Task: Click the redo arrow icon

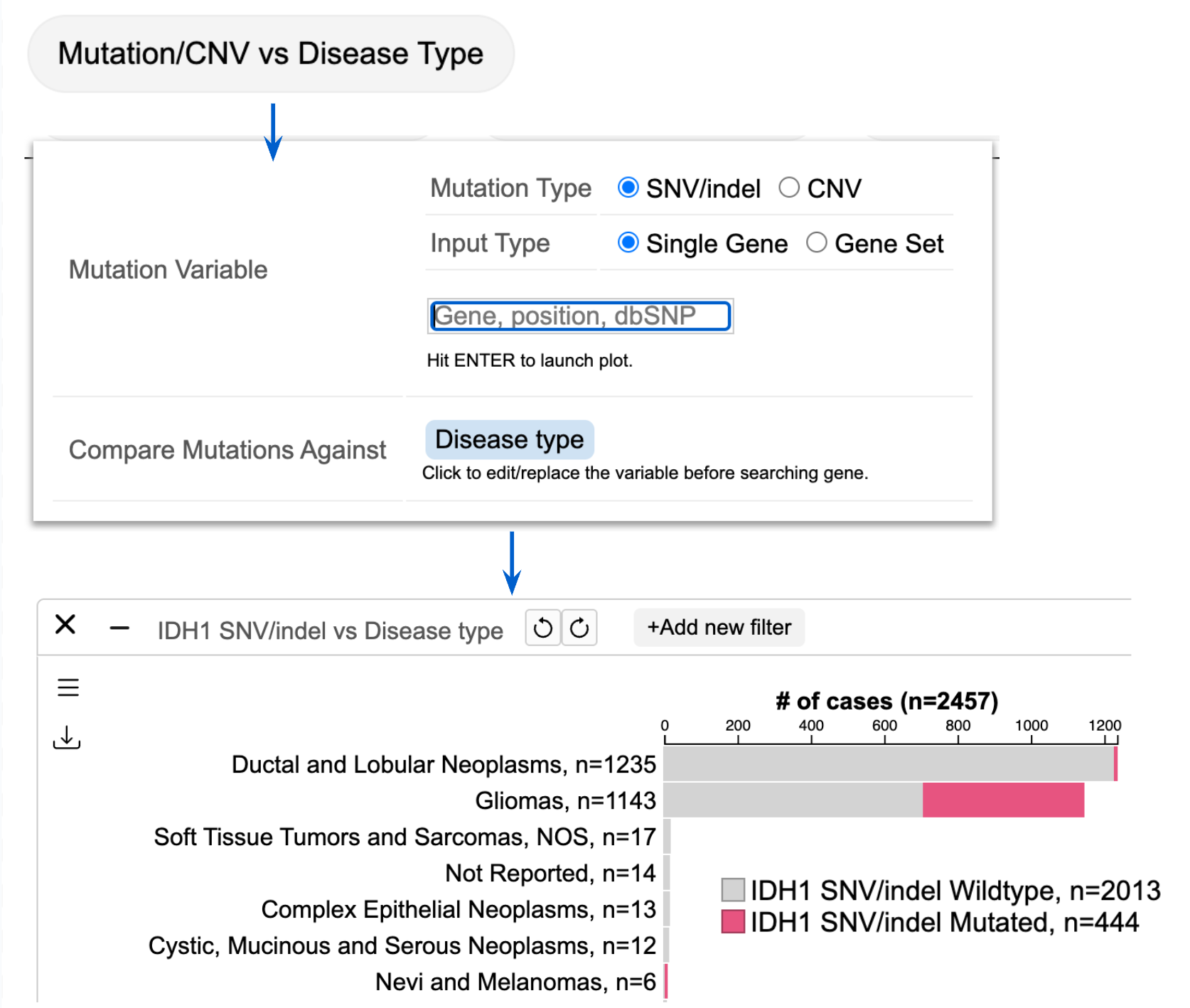Action: [x=579, y=628]
